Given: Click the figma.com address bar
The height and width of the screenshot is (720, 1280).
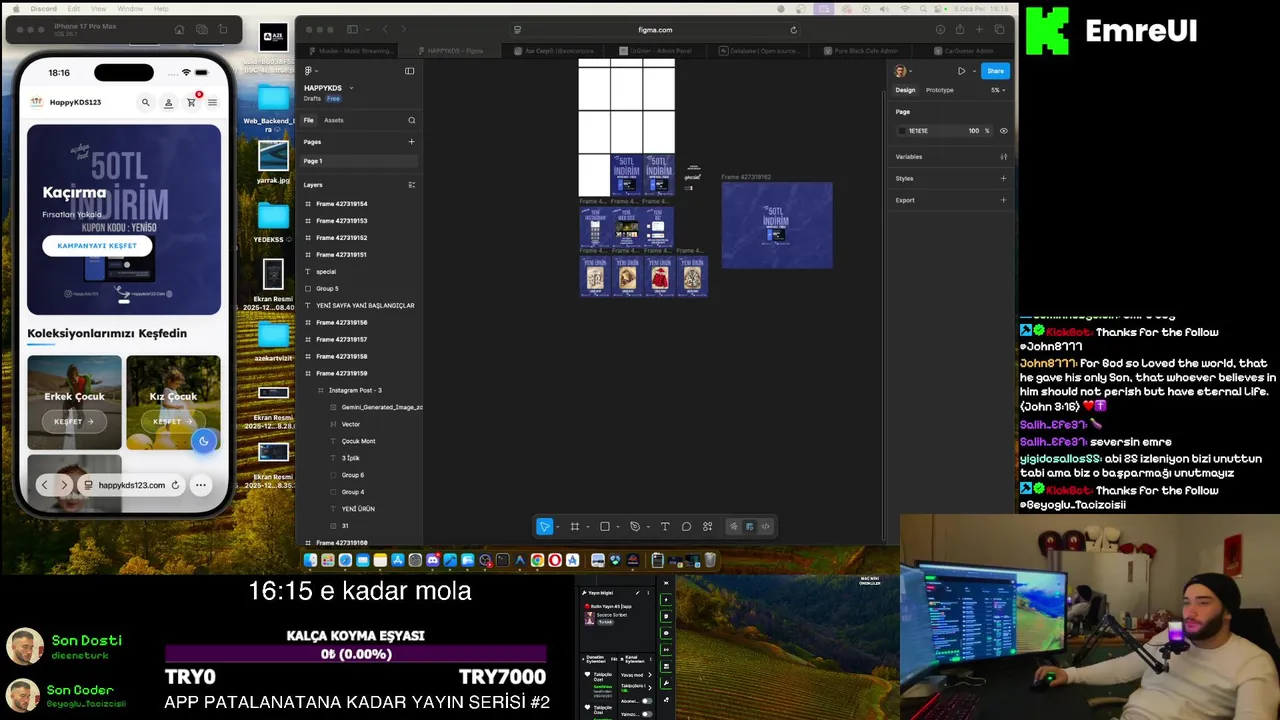Looking at the screenshot, I should click(x=655, y=30).
